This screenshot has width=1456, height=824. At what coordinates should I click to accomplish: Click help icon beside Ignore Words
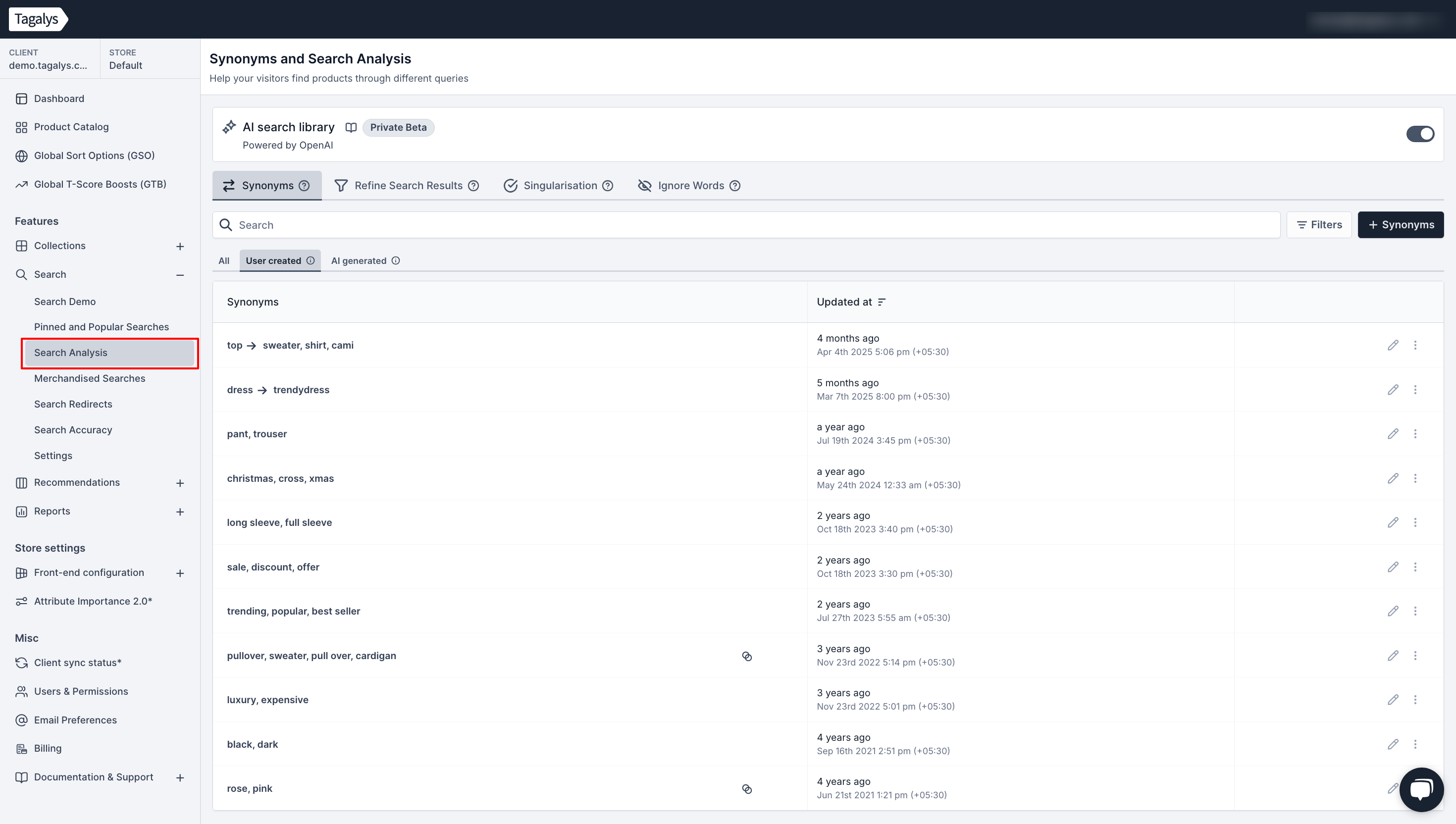[x=735, y=186]
